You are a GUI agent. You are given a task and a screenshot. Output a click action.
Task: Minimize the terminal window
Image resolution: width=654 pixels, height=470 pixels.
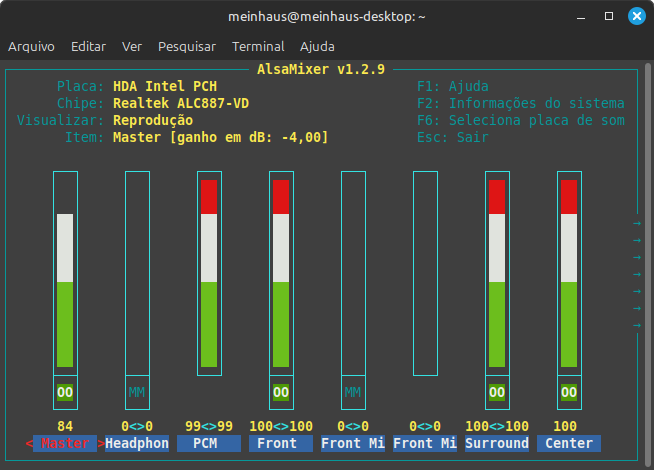pos(581,17)
